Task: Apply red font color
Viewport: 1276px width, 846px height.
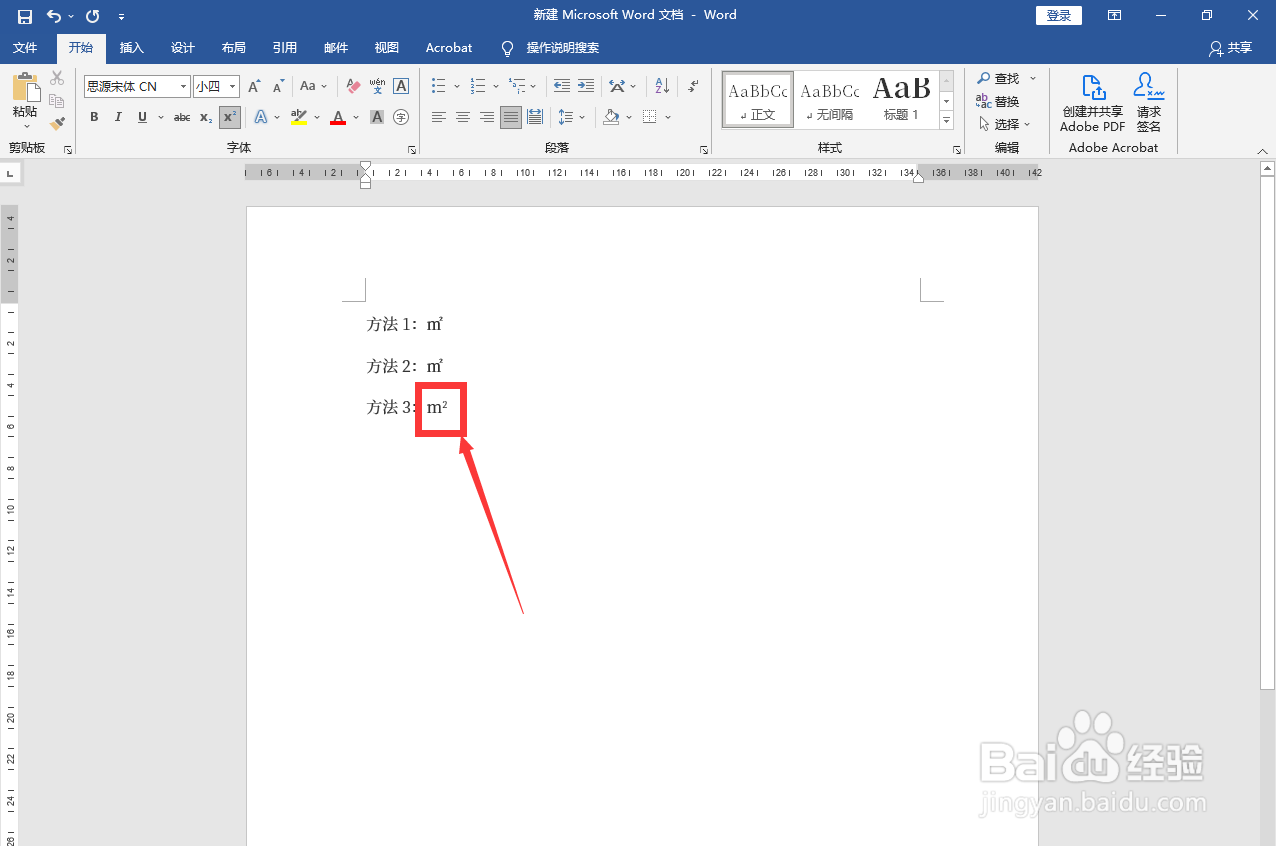Action: coord(338,117)
